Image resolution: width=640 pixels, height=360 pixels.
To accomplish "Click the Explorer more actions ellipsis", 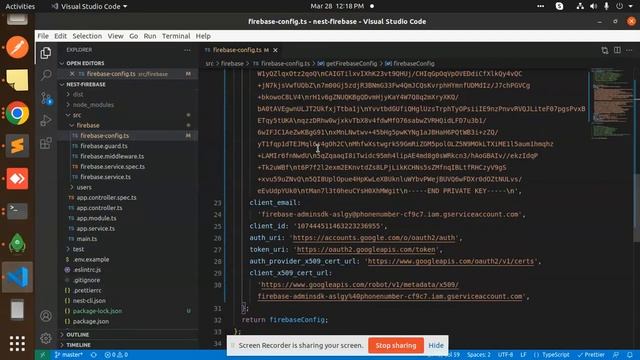I will (187, 50).
